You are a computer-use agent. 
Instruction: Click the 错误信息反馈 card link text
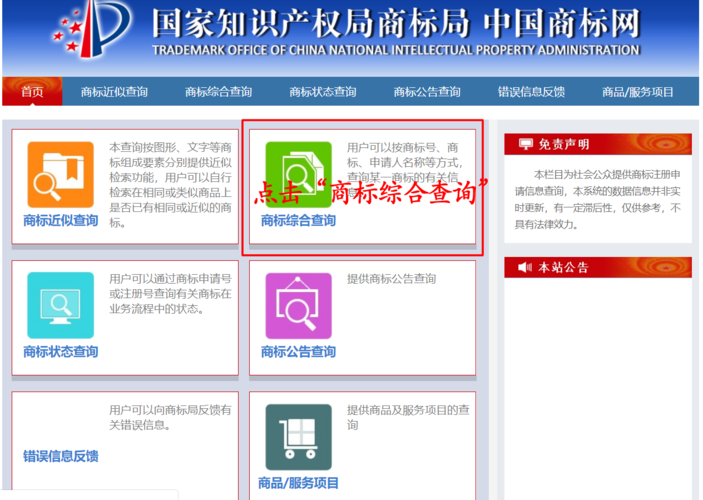coord(61,456)
